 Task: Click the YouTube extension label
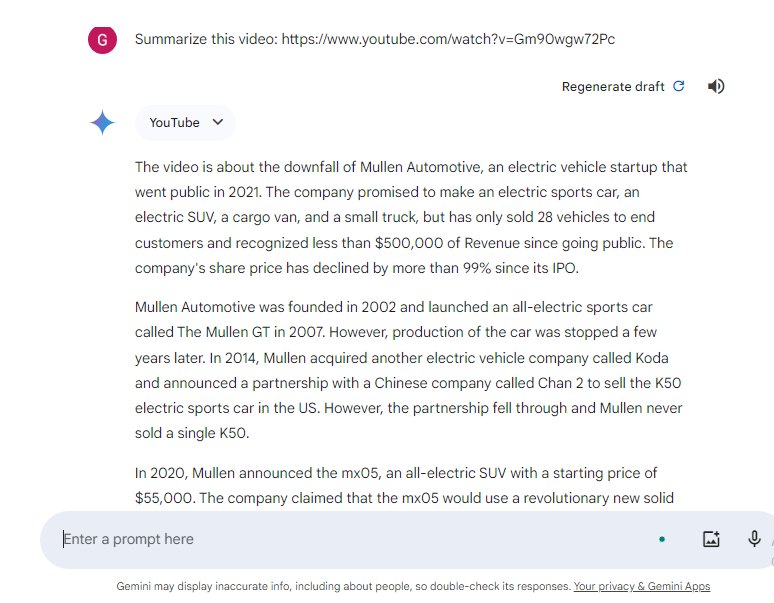[x=174, y=122]
